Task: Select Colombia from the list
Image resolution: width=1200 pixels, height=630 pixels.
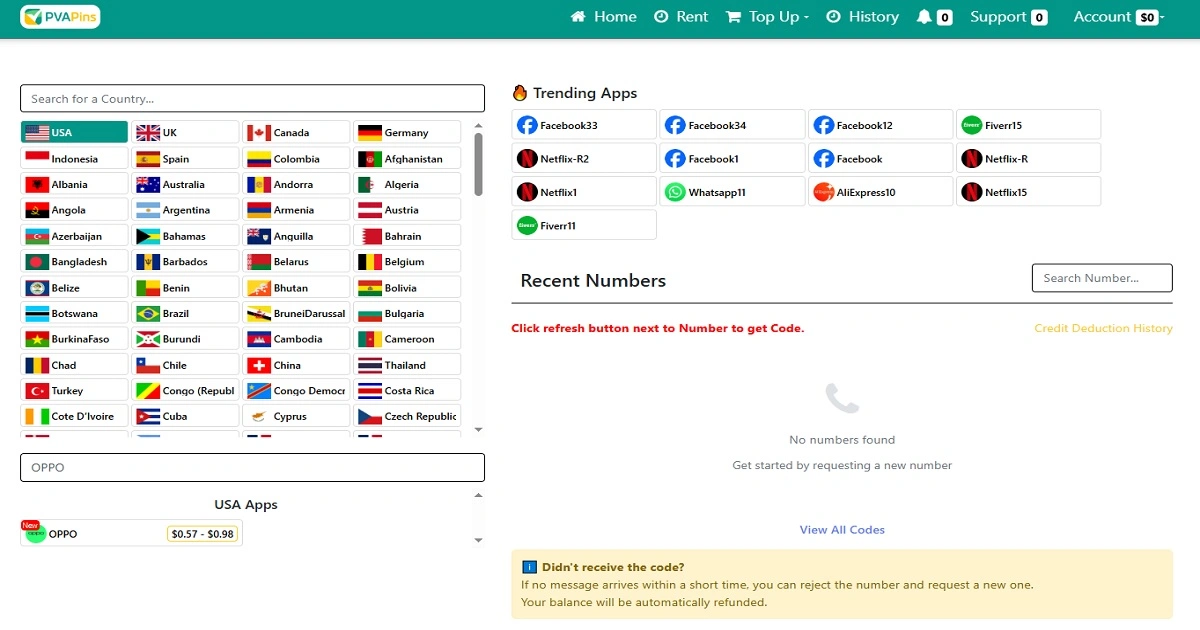Action: pyautogui.click(x=296, y=158)
